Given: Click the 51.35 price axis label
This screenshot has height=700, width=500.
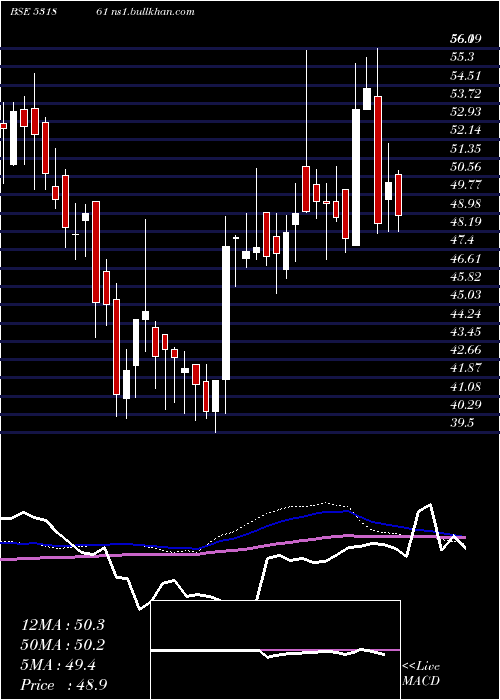Looking at the screenshot, I should click(465, 149).
